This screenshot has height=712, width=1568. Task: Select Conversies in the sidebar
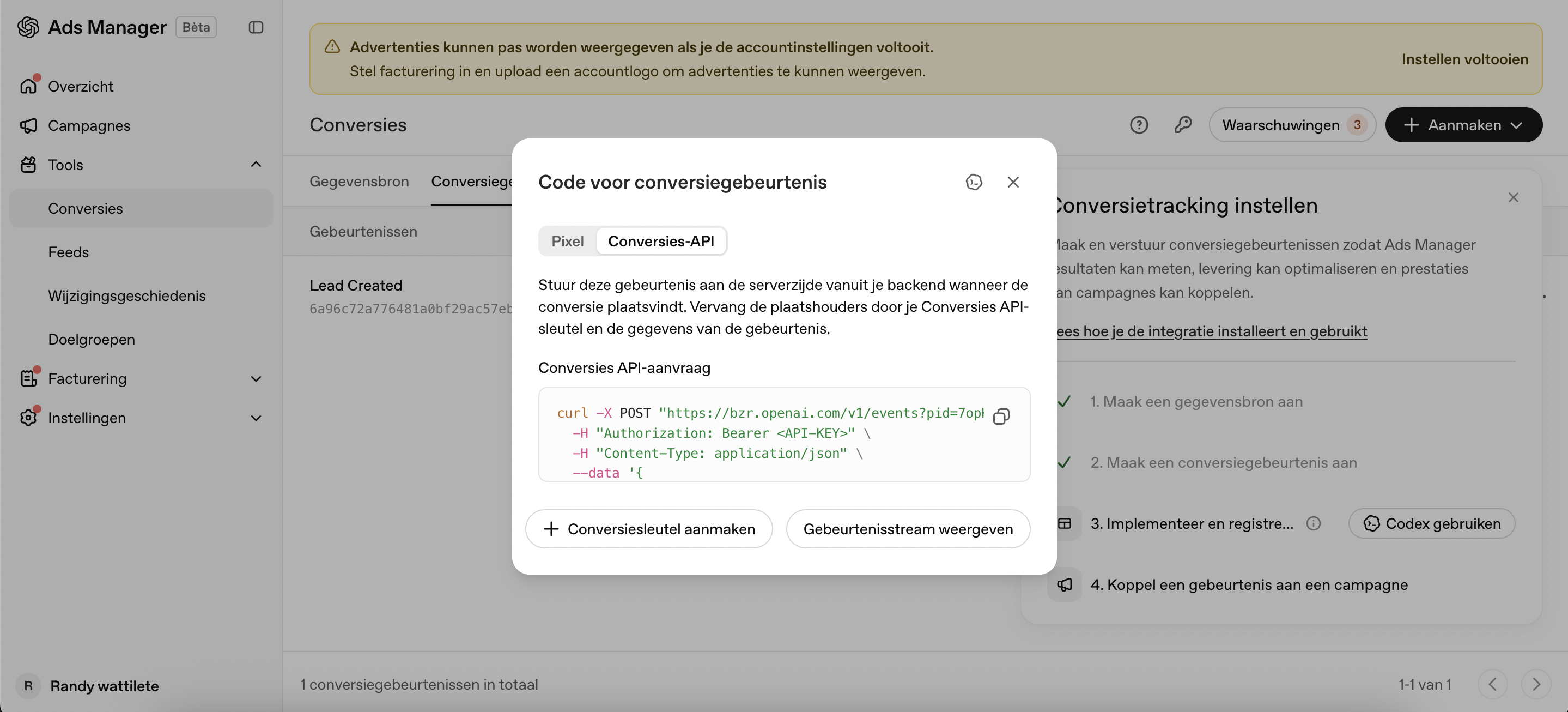click(141, 208)
